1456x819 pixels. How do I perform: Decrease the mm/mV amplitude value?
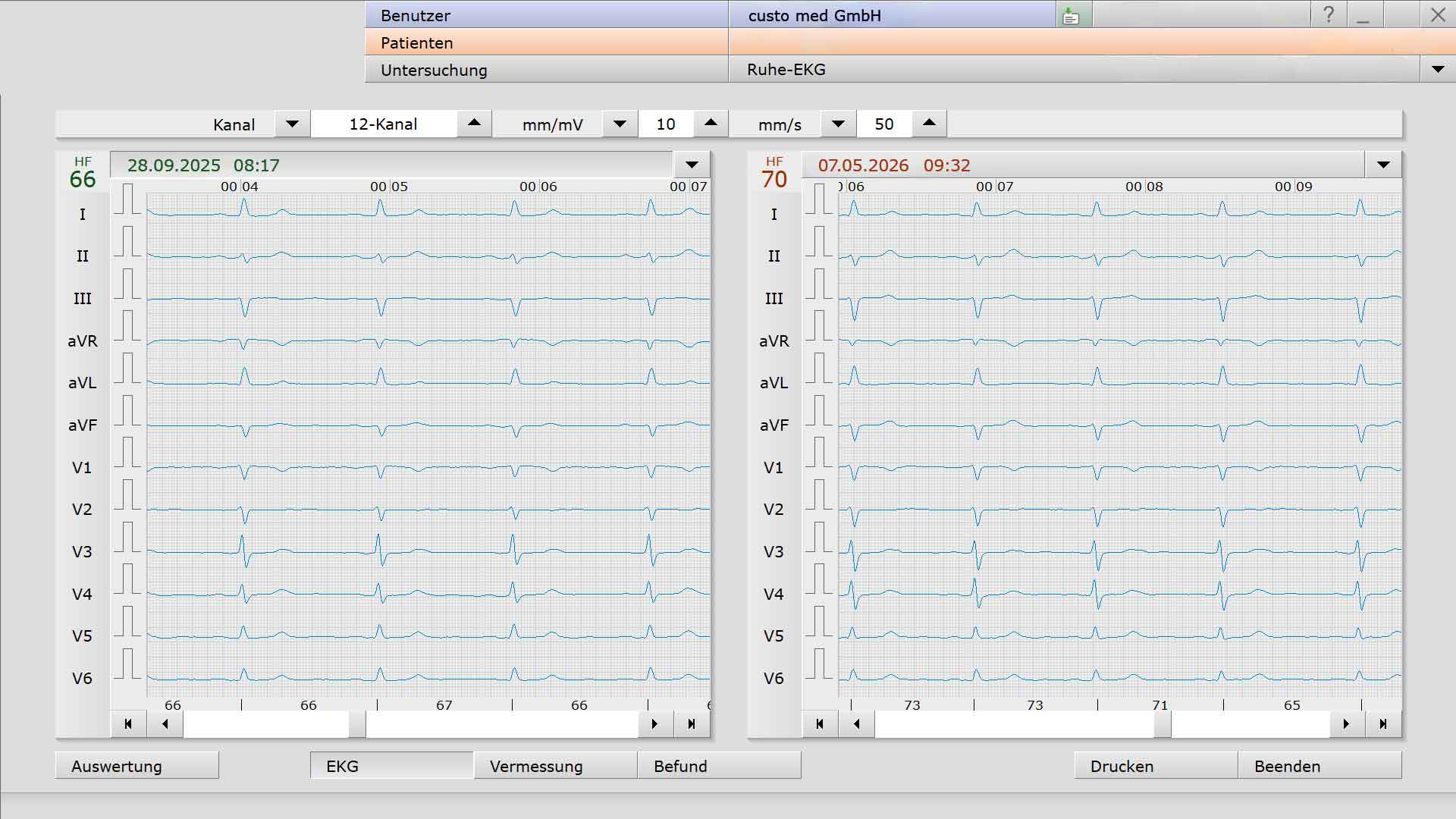(x=620, y=124)
